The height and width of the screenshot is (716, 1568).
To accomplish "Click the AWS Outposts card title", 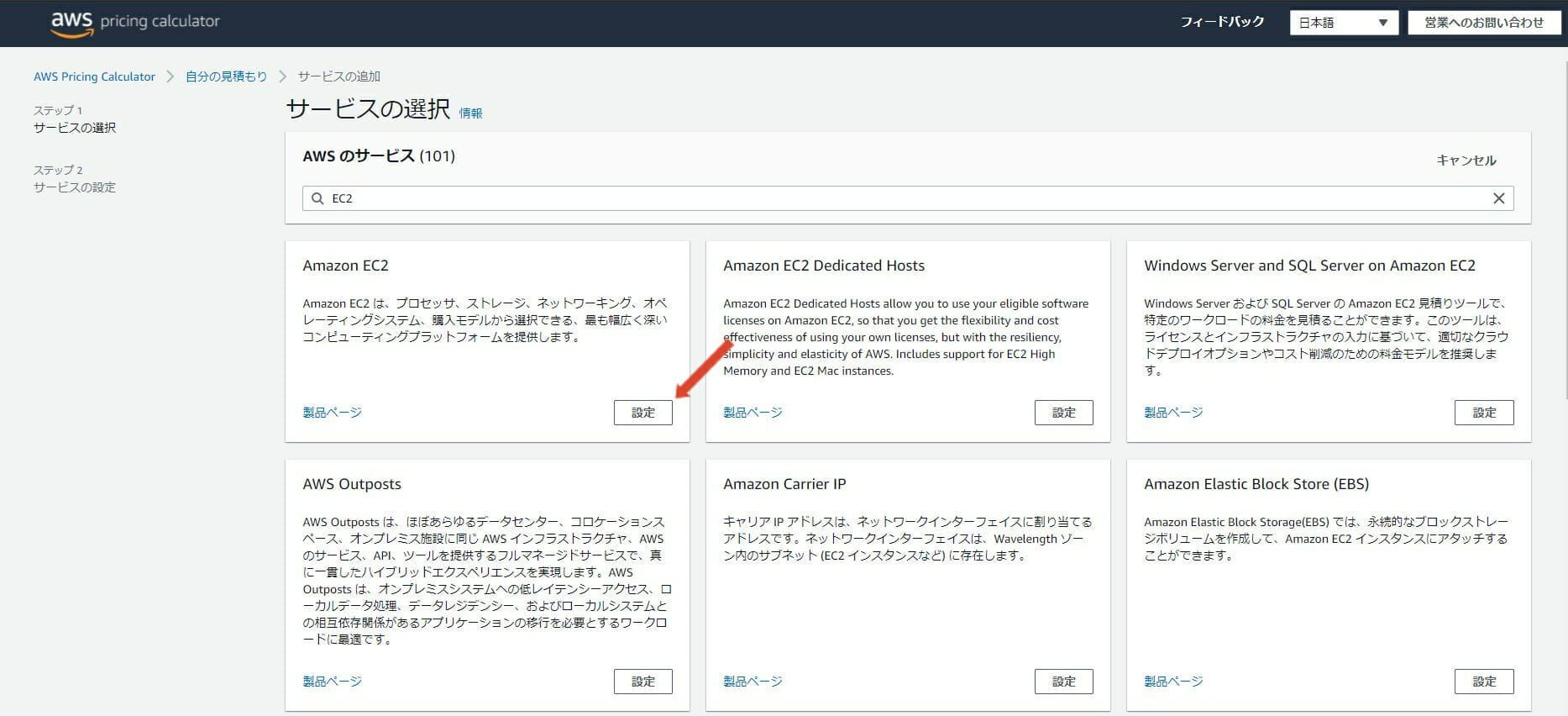I will (x=352, y=484).
